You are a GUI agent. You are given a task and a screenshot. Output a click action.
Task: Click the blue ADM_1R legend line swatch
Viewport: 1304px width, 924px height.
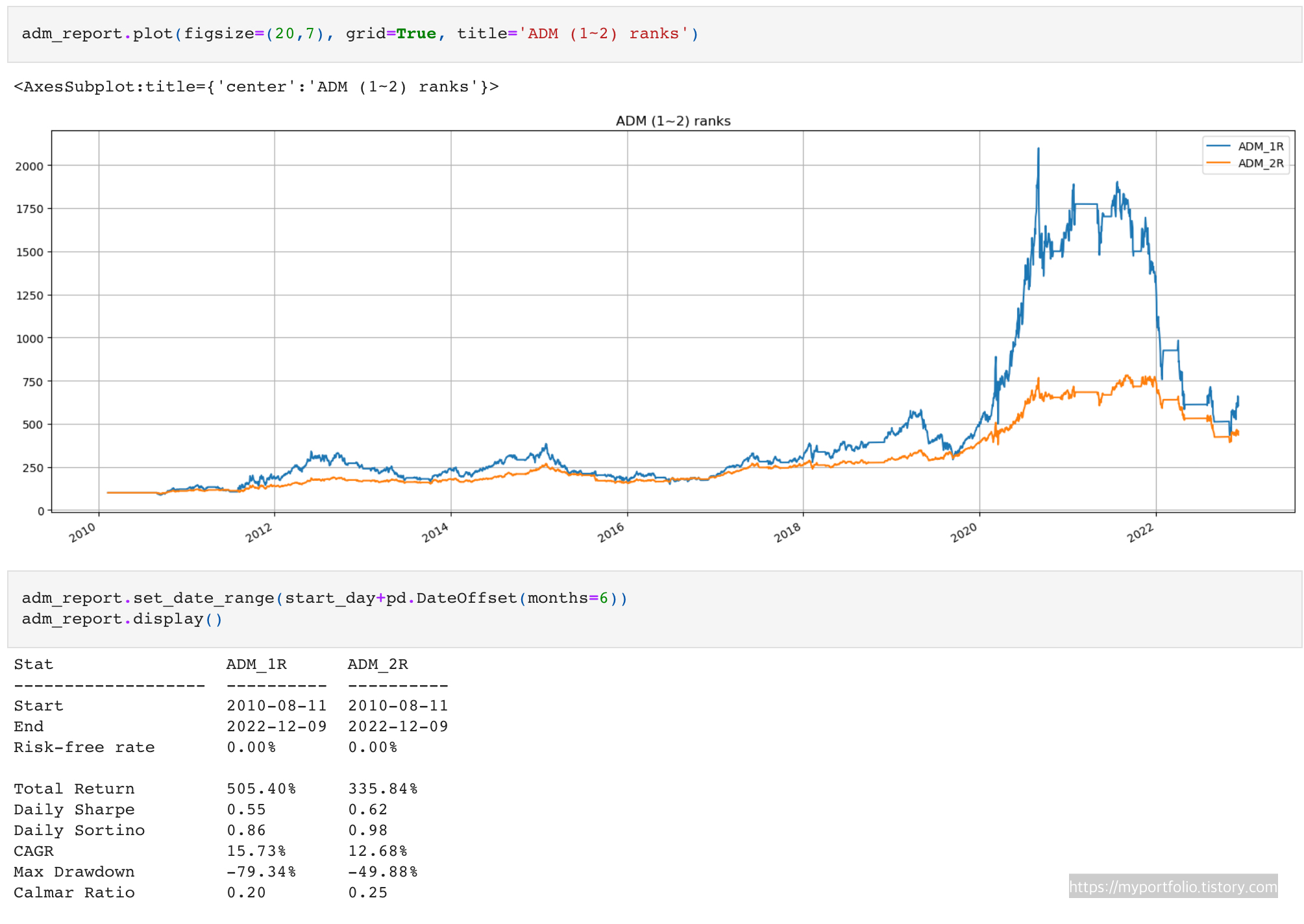click(1218, 147)
